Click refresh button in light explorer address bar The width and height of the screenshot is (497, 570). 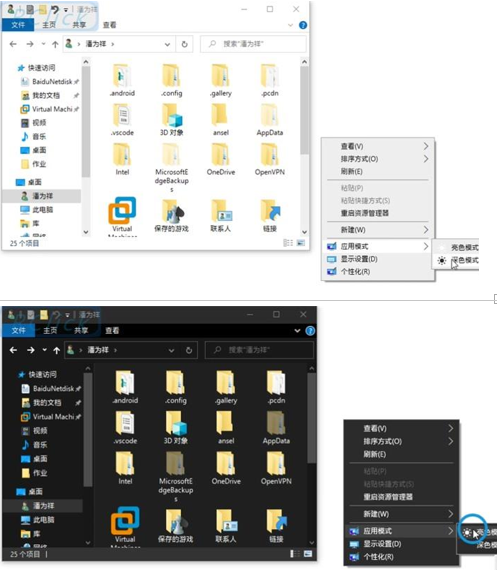pyautogui.click(x=184, y=44)
